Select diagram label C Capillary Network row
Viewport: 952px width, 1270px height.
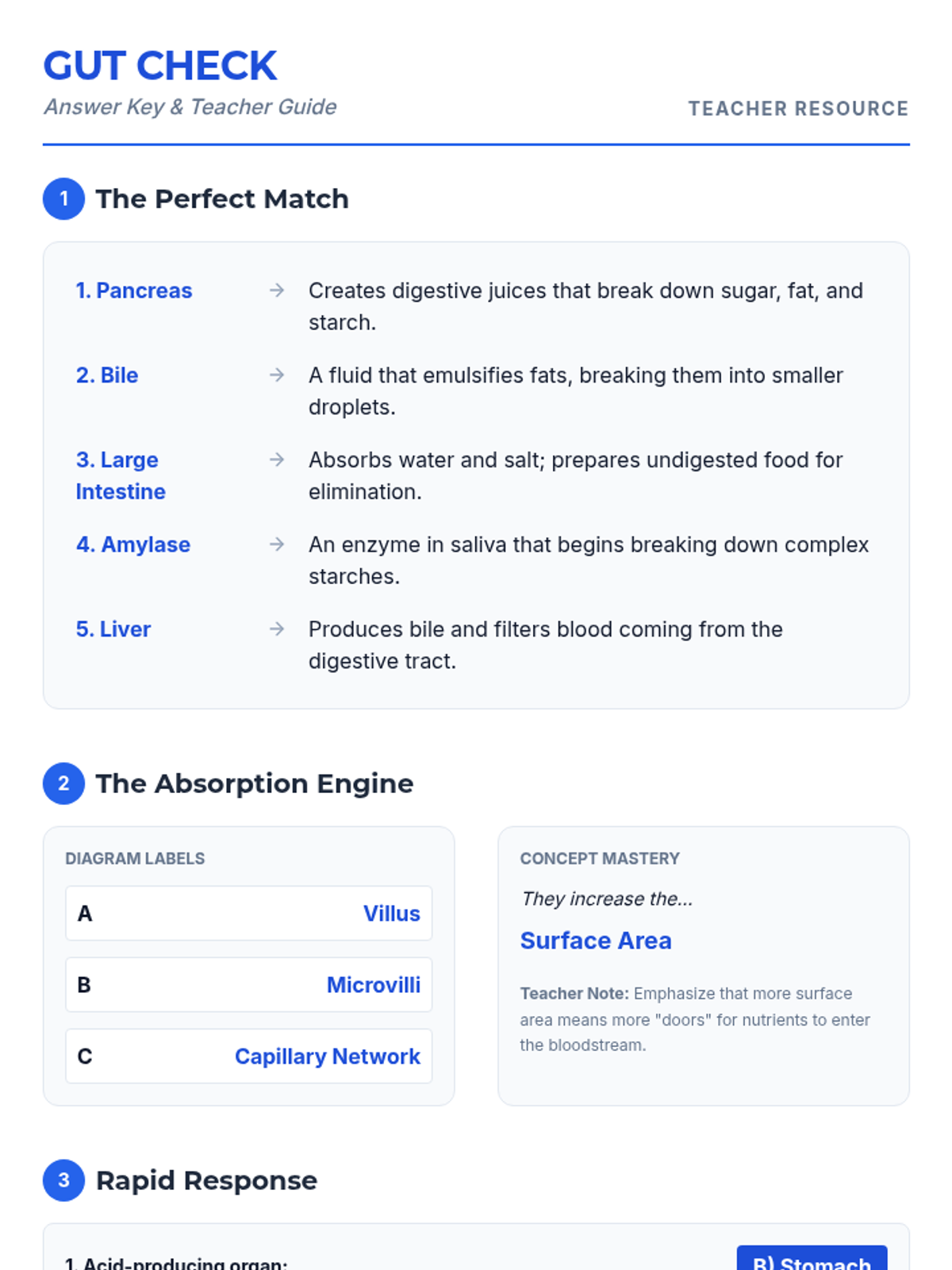point(249,1056)
